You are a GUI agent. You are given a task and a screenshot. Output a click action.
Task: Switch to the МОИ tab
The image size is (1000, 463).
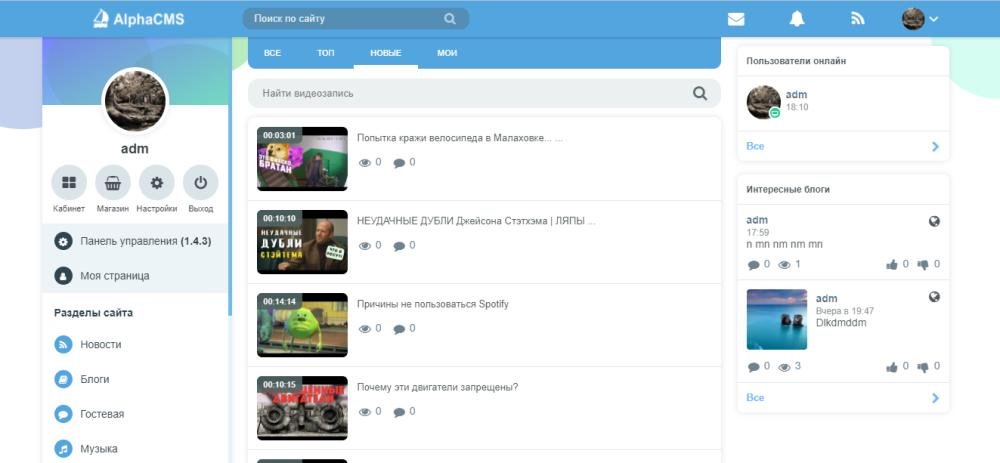[x=447, y=52]
